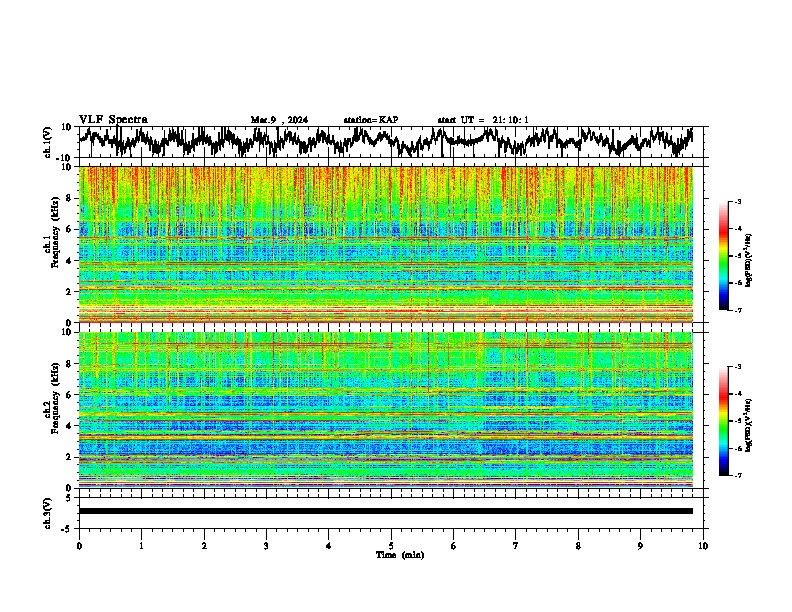Click the ch.1 color scale bar

pyautogui.click(x=724, y=256)
